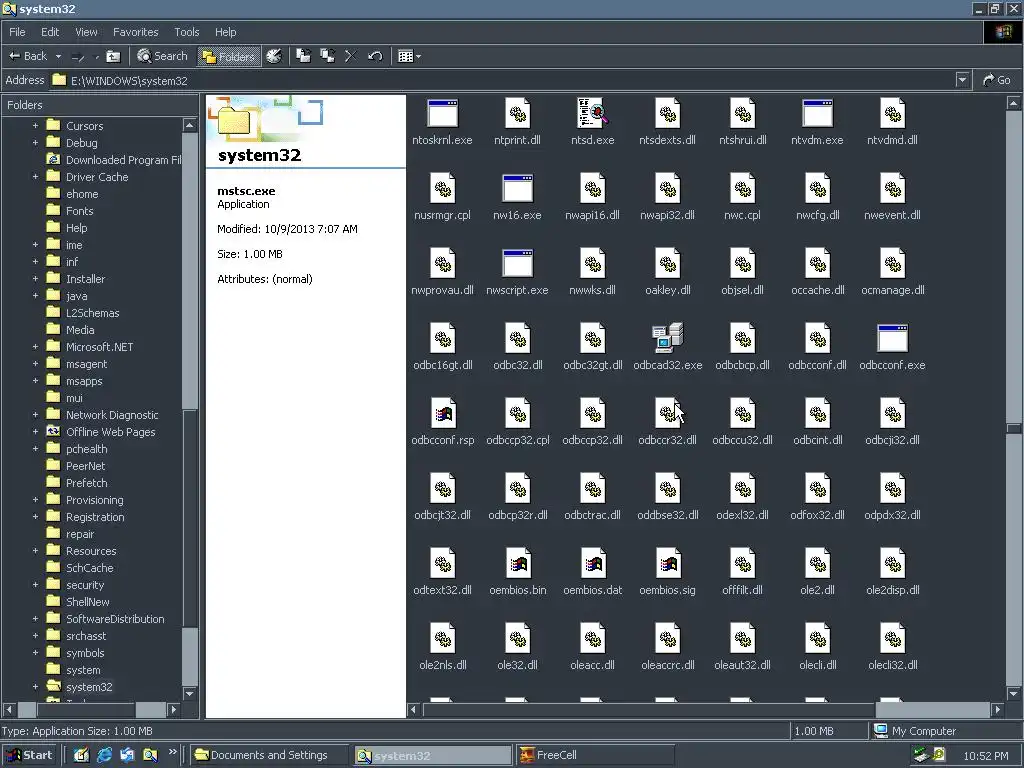Image resolution: width=1024 pixels, height=768 pixels.
Task: Switch to FreeCell taskbar button
Action: [594, 755]
